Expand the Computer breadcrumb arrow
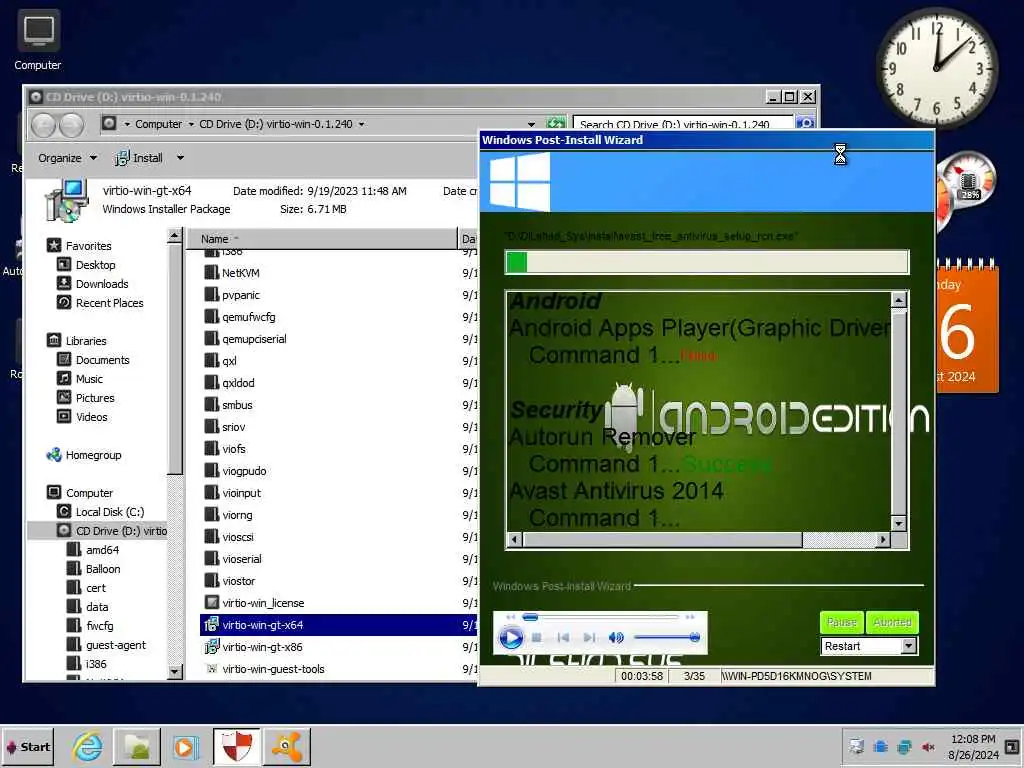The width and height of the screenshot is (1024, 768). (191, 124)
